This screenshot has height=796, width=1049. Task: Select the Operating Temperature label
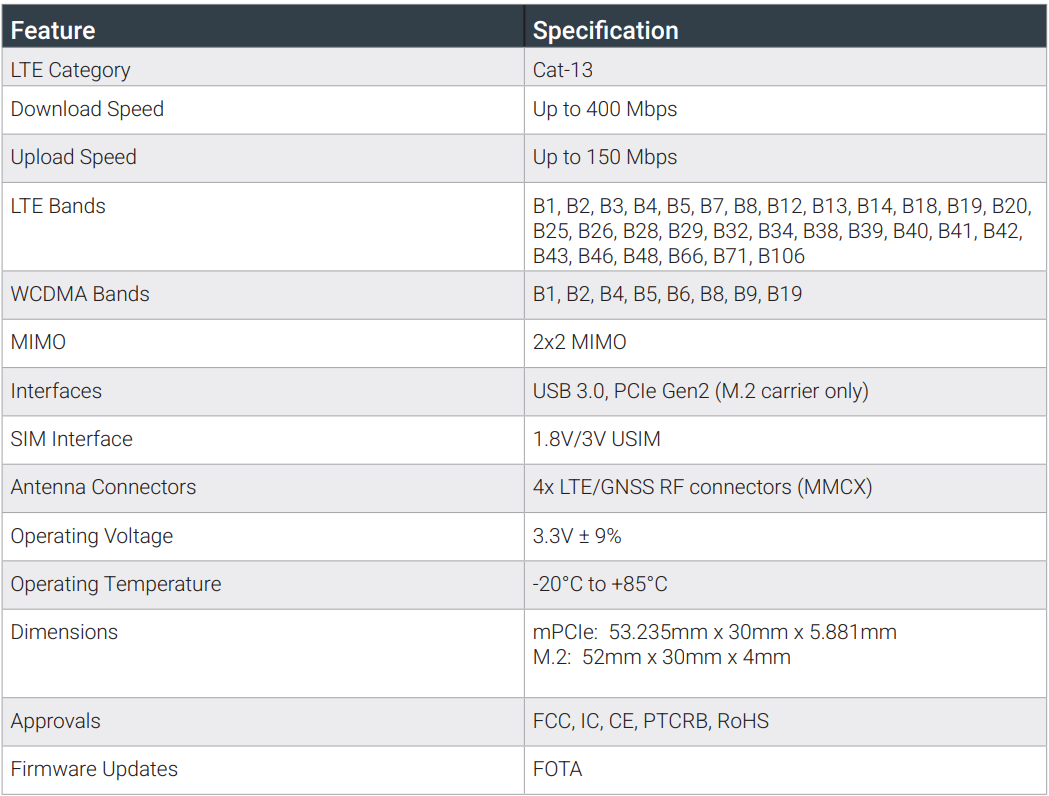(116, 584)
